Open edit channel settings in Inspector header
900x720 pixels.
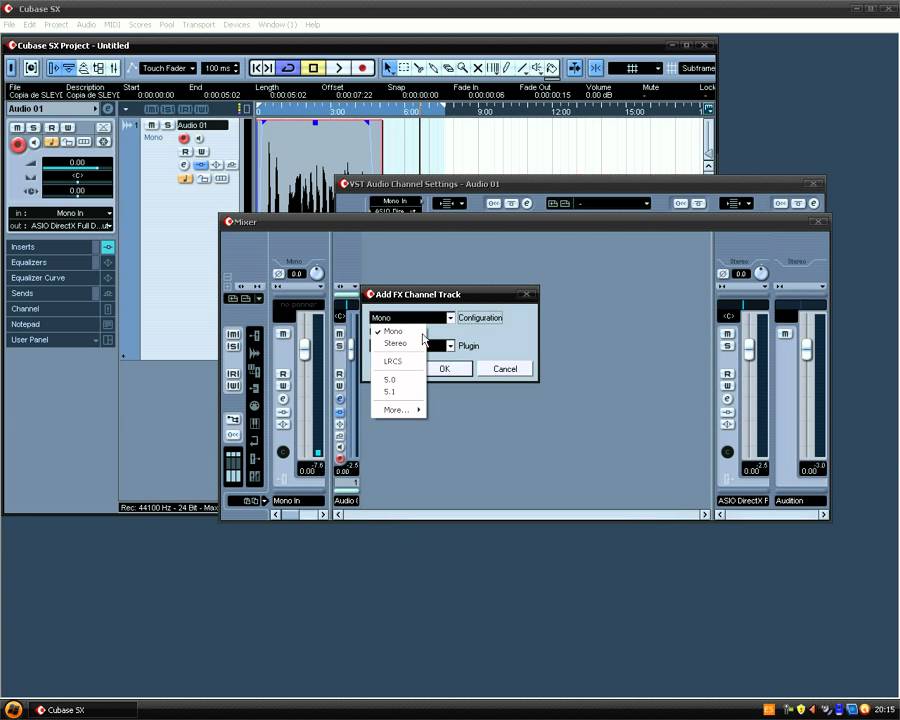(107, 109)
